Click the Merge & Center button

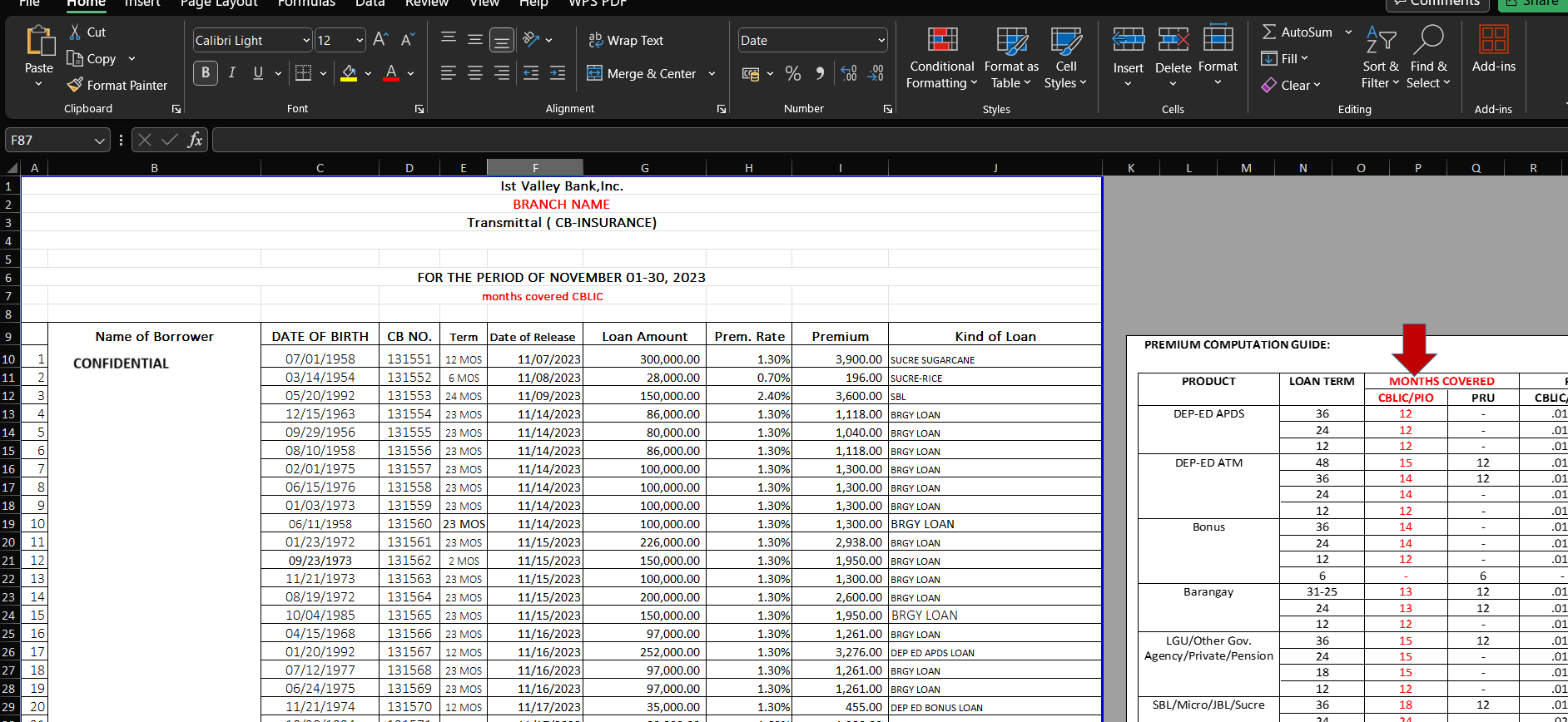click(x=642, y=73)
